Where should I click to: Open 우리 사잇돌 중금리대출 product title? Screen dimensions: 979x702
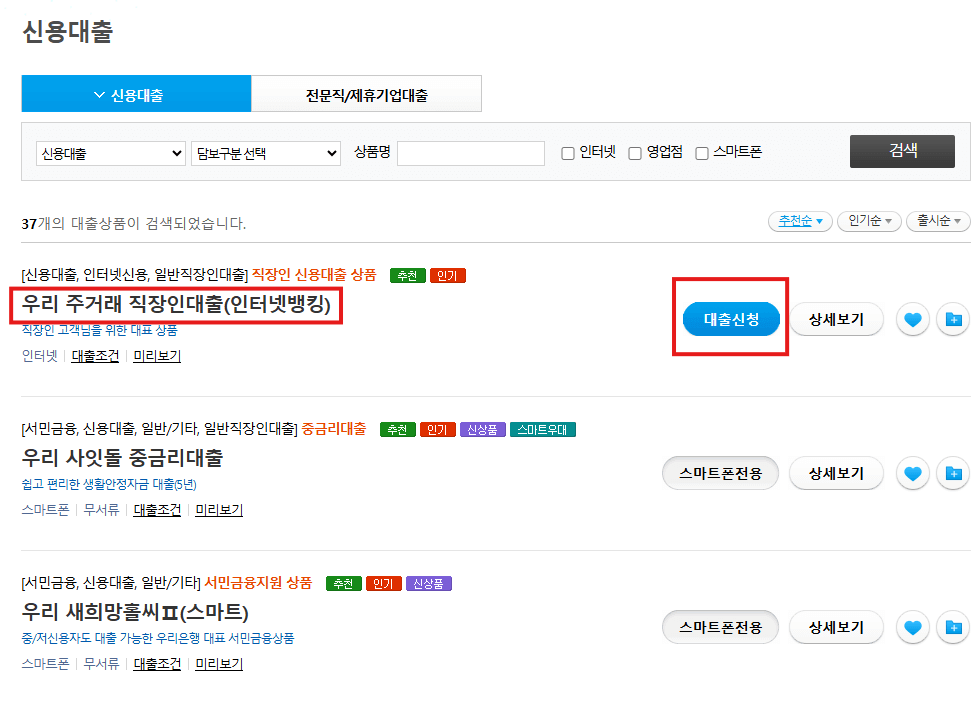click(x=122, y=458)
